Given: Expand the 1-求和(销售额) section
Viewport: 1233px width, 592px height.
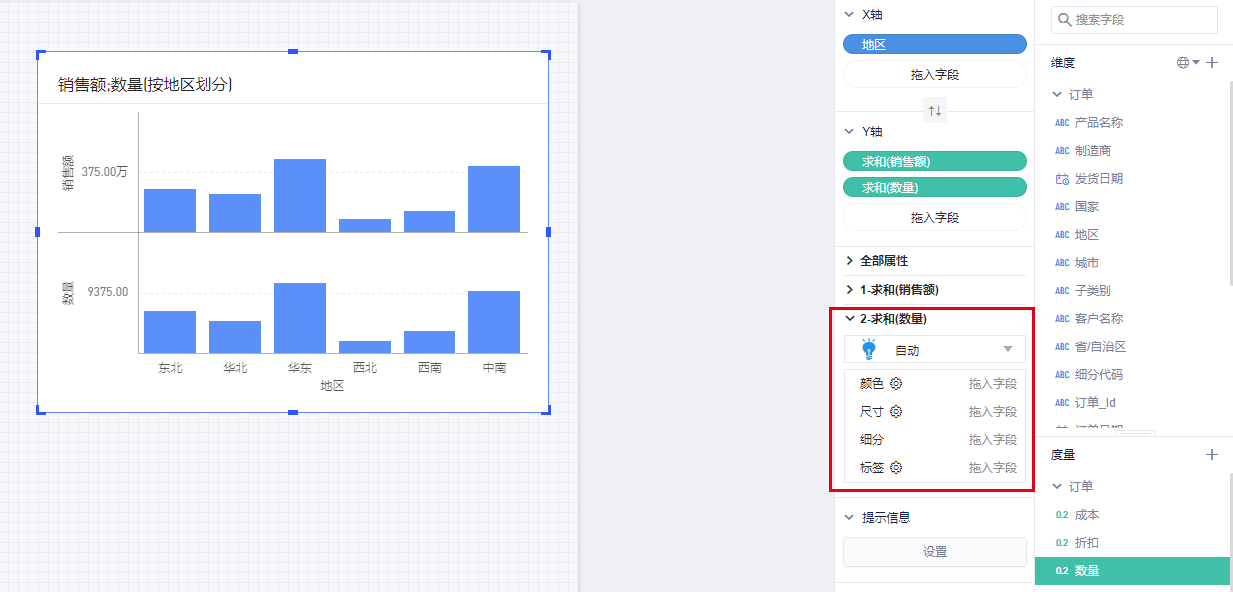Looking at the screenshot, I should [x=850, y=290].
